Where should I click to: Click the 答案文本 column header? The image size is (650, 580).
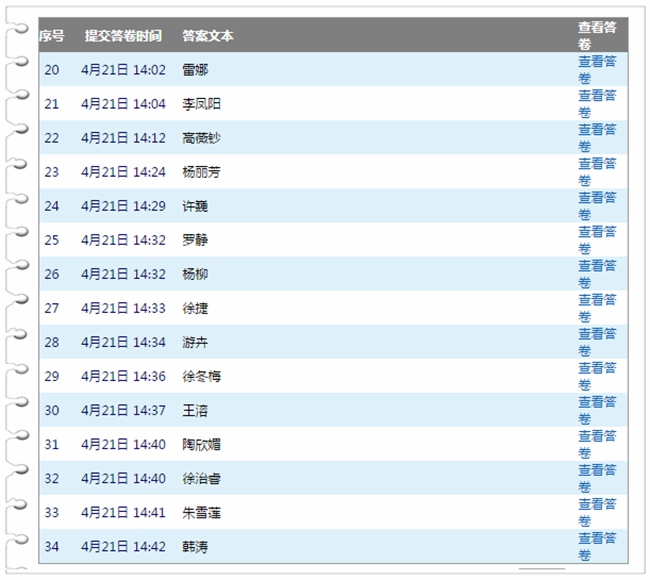click(x=208, y=36)
